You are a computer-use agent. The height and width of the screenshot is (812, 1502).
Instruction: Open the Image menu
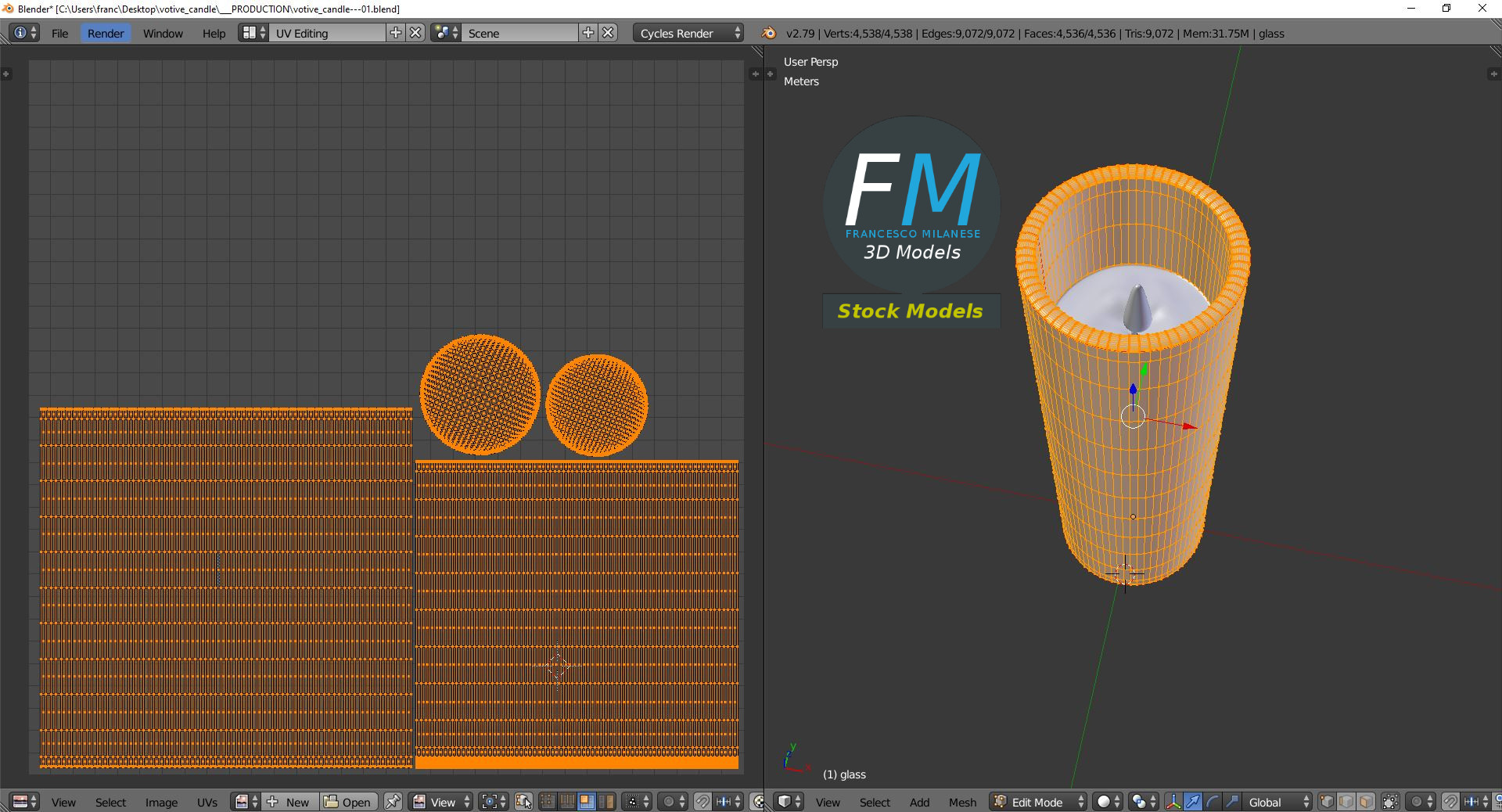[x=161, y=803]
